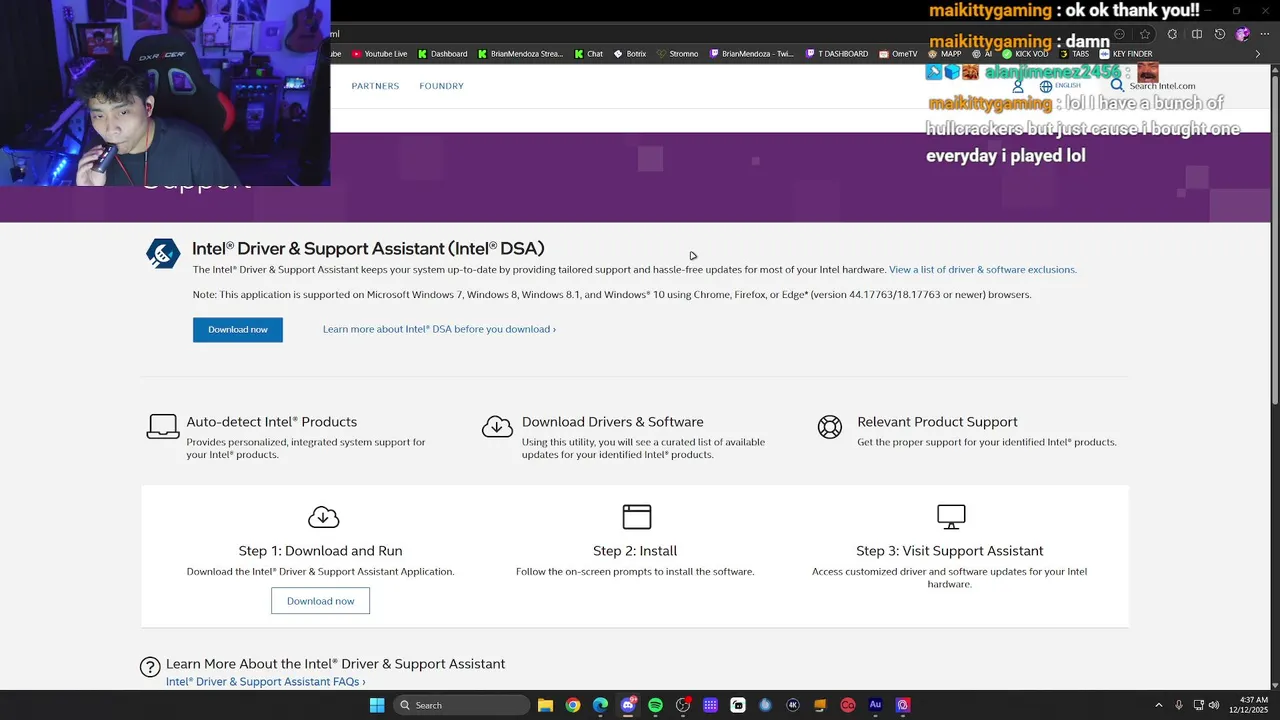This screenshot has height=720, width=1280.
Task: Click the Step 3 monitor icon
Action: pos(951,517)
